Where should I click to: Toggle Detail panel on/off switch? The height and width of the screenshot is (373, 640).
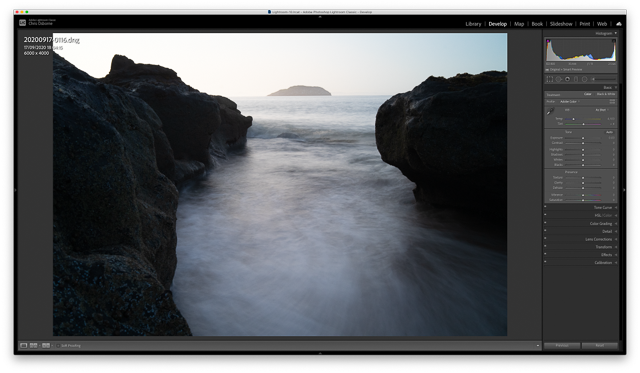coord(545,231)
